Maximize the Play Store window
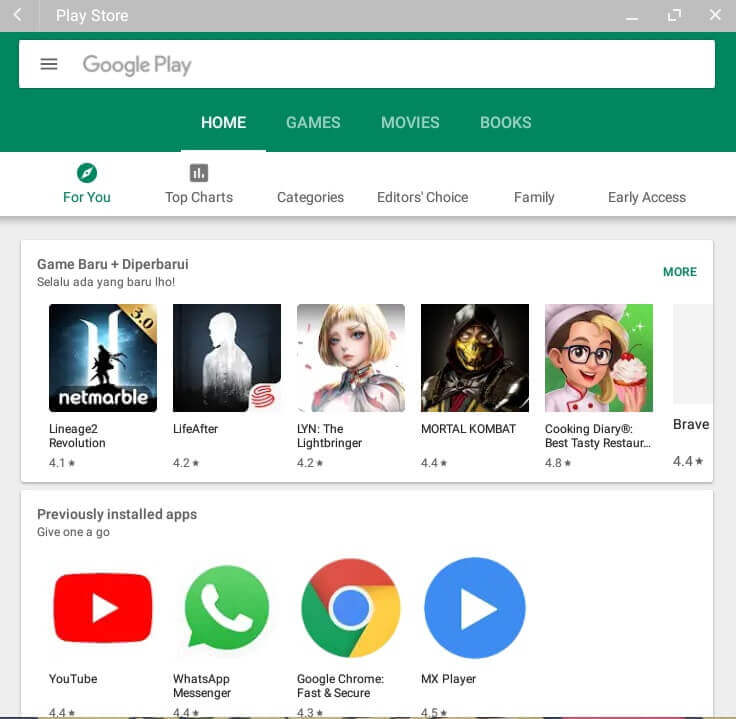 point(674,15)
